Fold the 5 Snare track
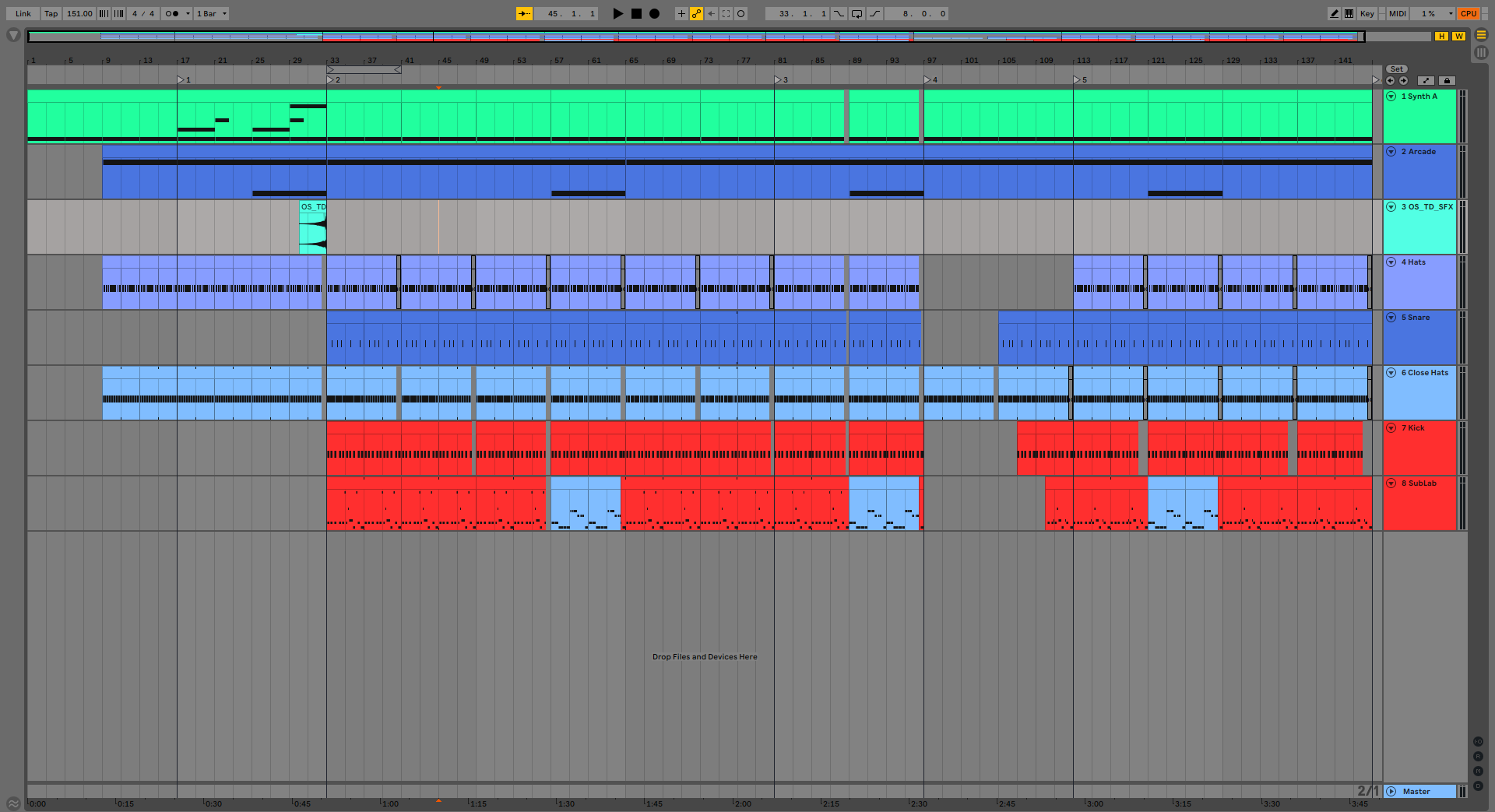 point(1391,318)
